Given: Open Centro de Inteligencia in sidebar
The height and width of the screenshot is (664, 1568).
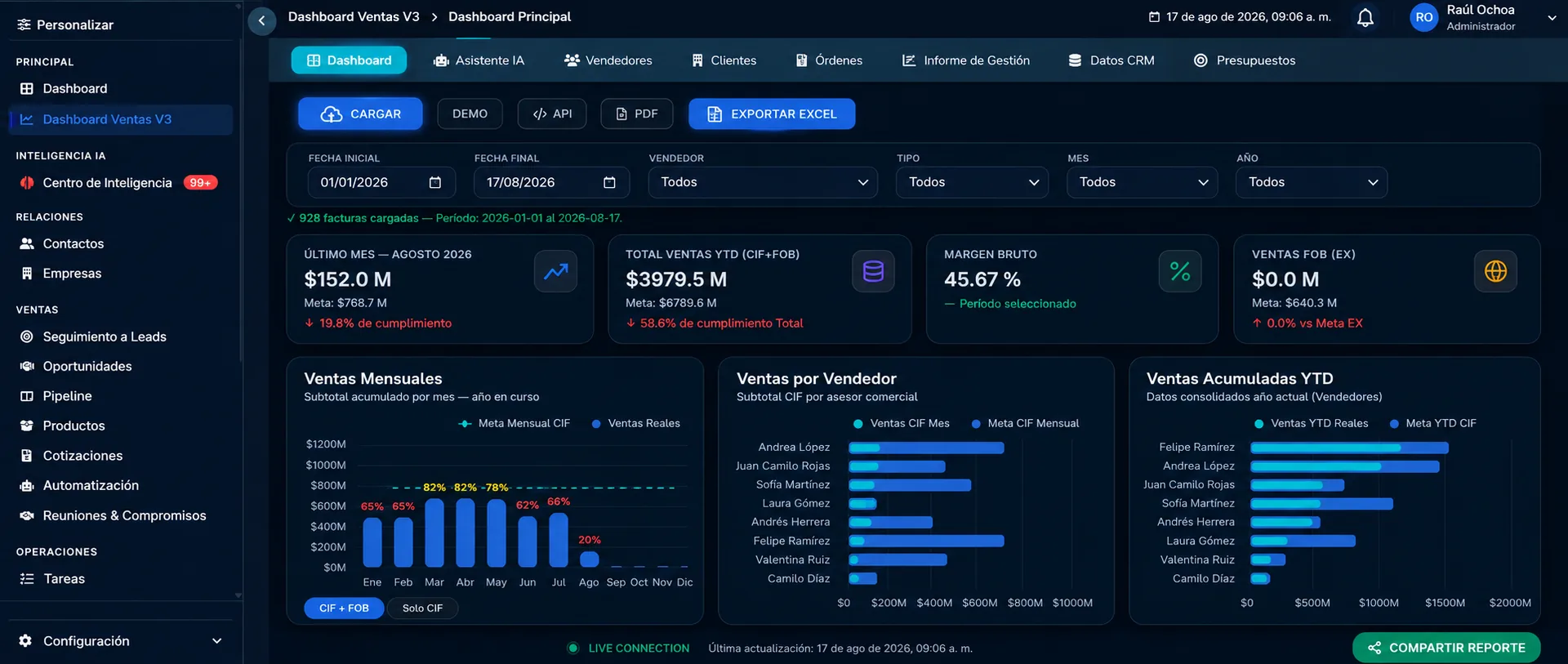Looking at the screenshot, I should 119,183.
